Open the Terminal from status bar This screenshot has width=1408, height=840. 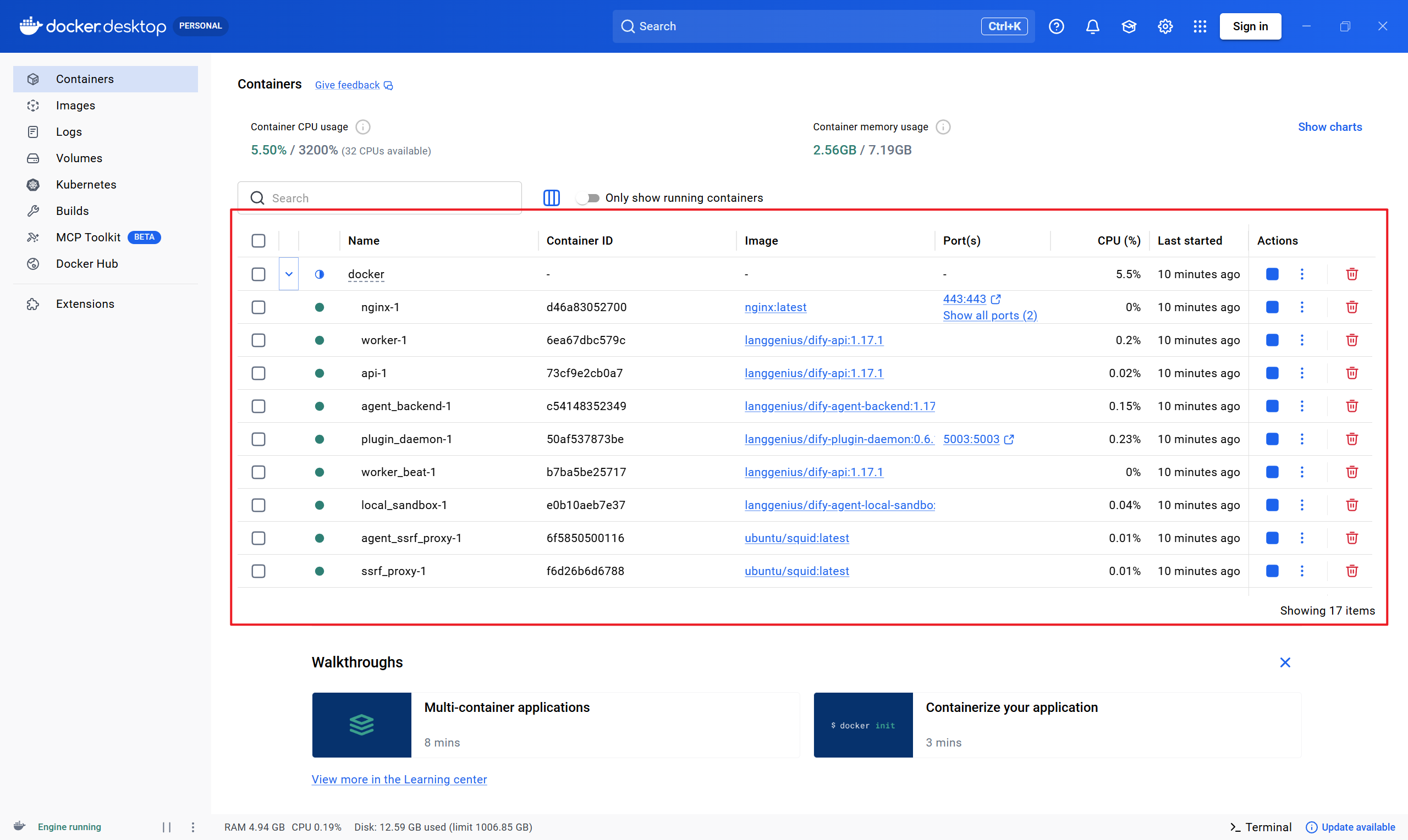[x=1260, y=827]
